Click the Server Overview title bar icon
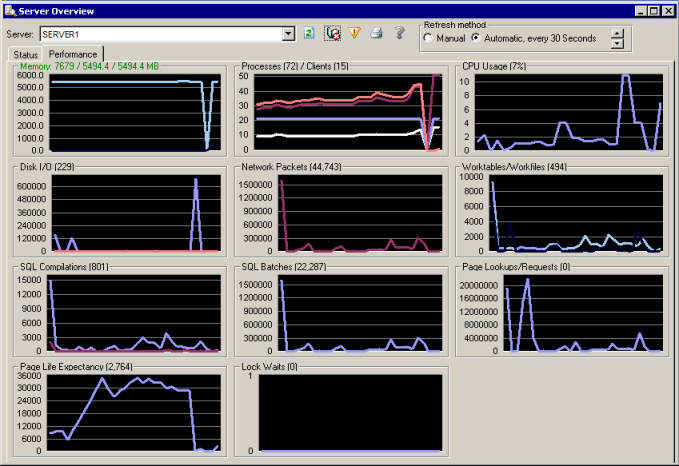The image size is (679, 466). tap(10, 9)
